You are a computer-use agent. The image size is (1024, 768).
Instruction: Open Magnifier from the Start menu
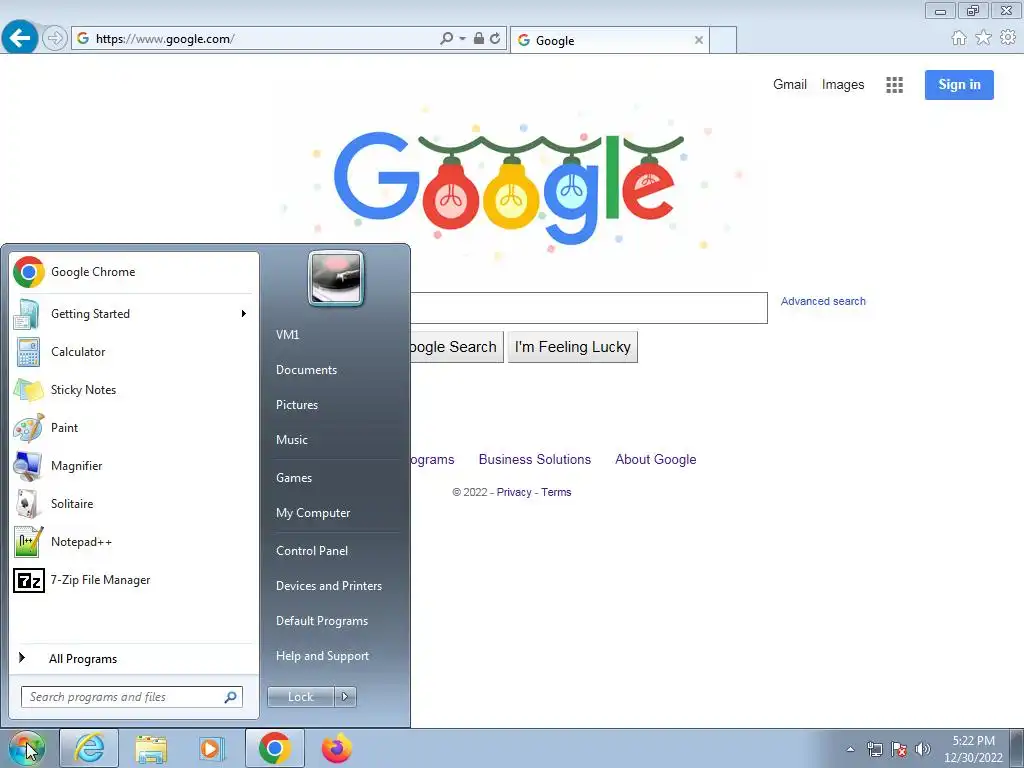(134, 466)
